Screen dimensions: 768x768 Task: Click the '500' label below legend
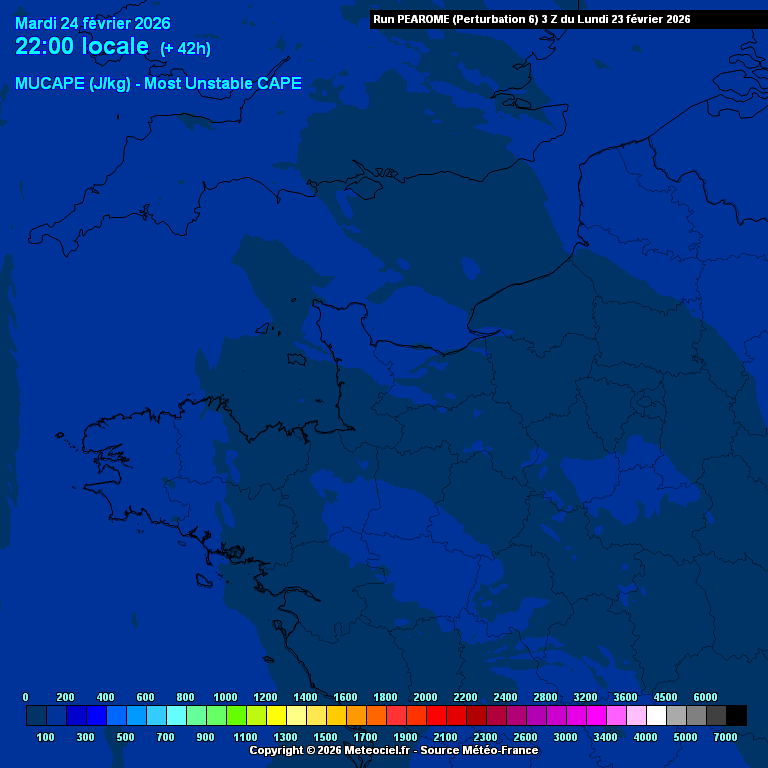coord(126,737)
